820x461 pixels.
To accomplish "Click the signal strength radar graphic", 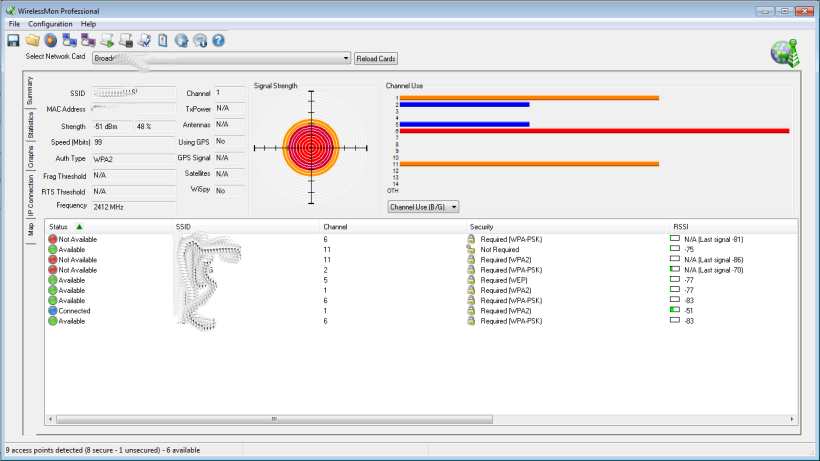I will [x=311, y=148].
